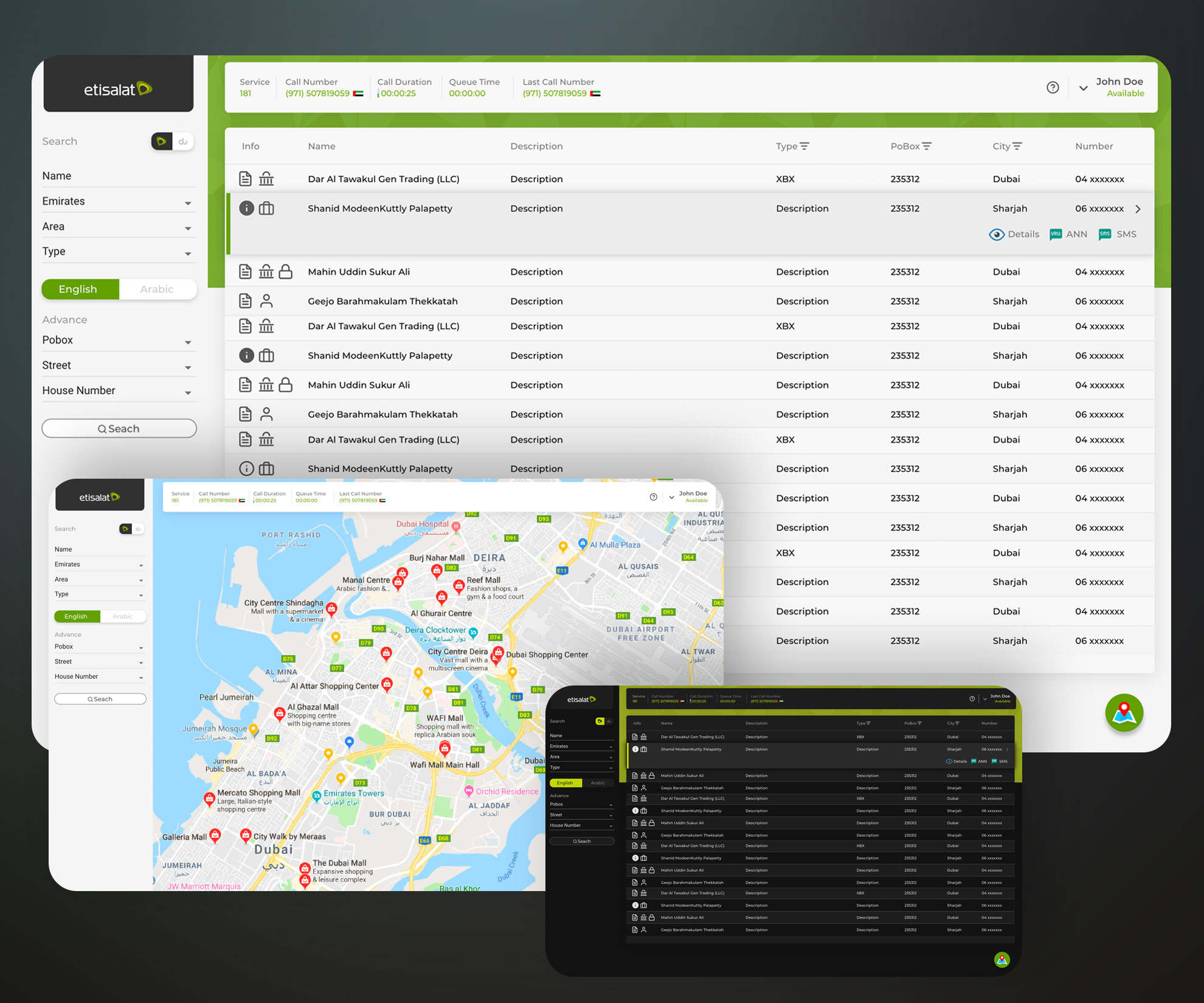
Task: Expand John Doe availability menu
Action: point(1083,88)
